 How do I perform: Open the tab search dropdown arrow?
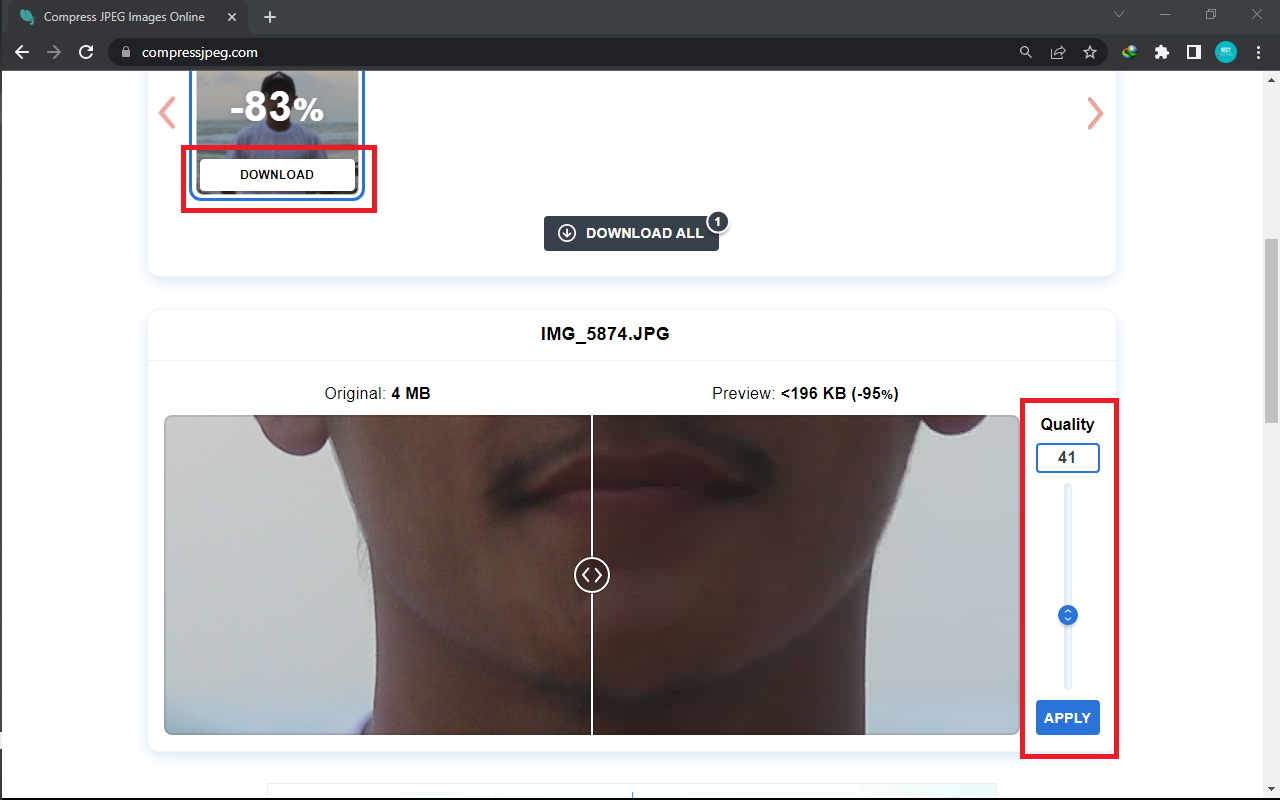(1119, 14)
